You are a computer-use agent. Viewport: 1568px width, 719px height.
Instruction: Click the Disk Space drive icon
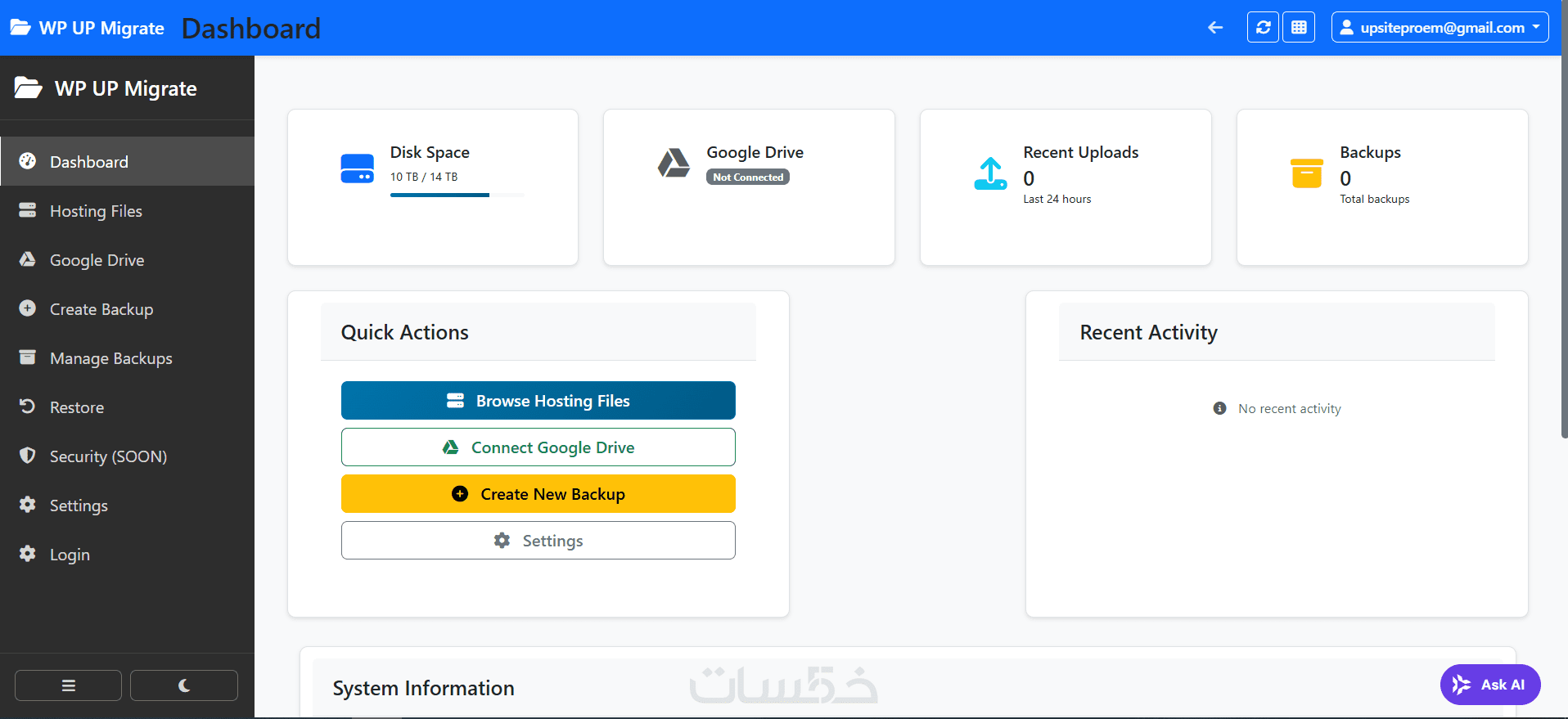point(357,169)
